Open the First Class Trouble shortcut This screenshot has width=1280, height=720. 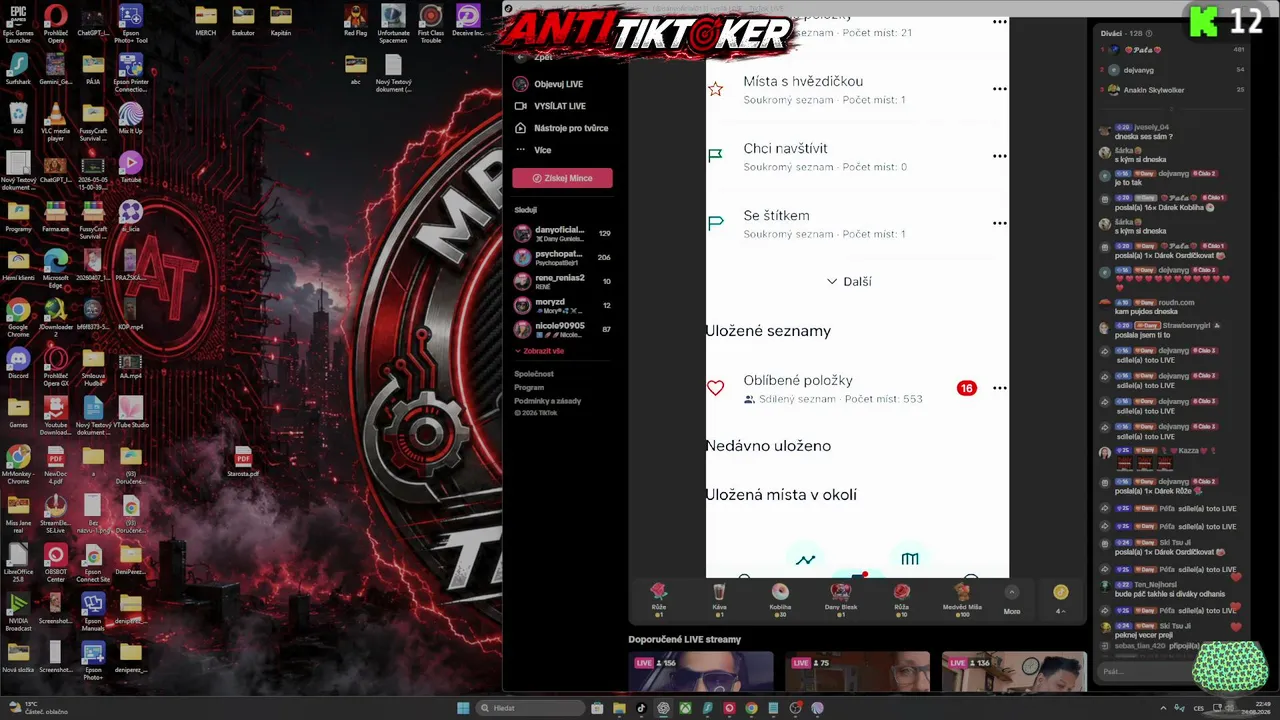431,24
